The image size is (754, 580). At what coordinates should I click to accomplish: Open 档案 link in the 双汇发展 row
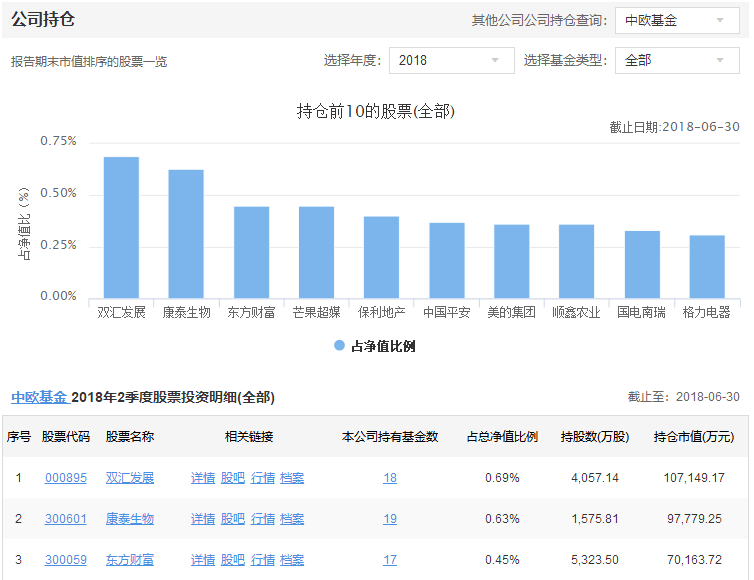292,478
